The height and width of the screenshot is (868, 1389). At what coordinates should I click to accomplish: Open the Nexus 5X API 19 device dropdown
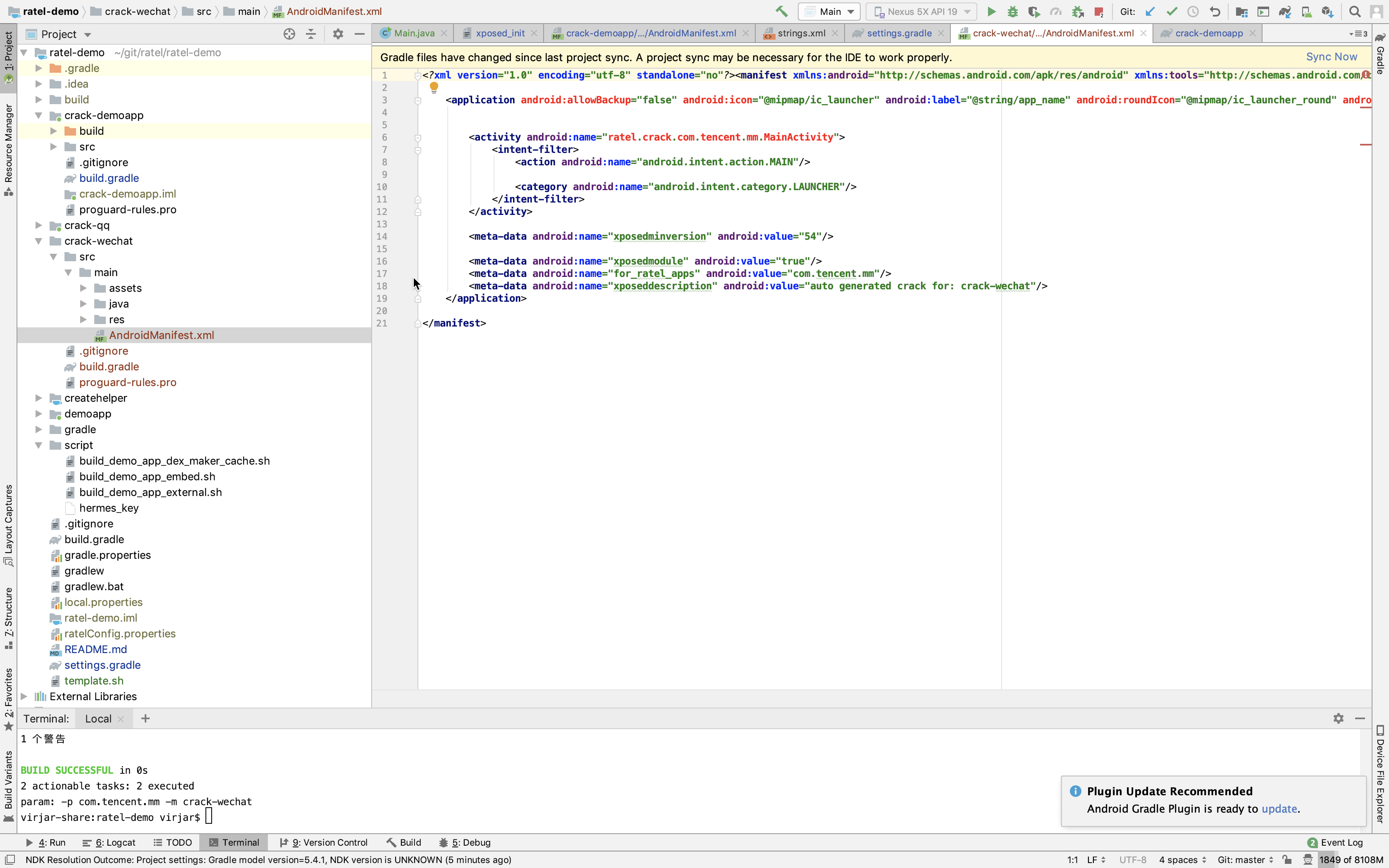[x=923, y=12]
